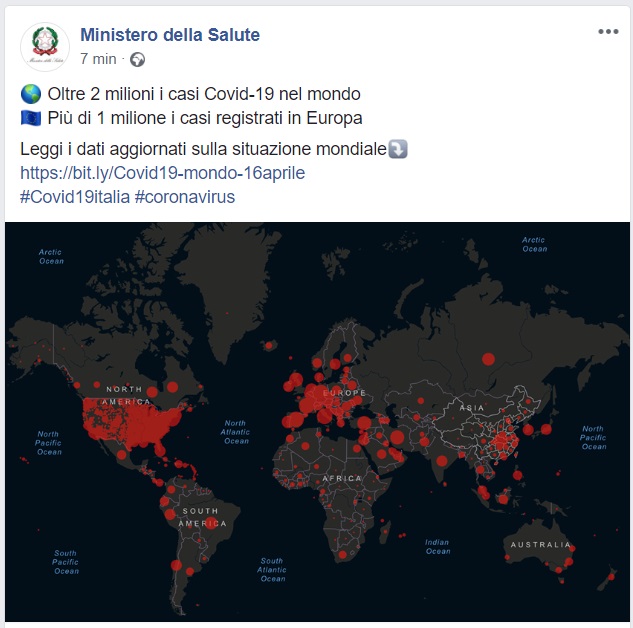
Task: Click the public globe privacy icon
Action: coord(138,60)
